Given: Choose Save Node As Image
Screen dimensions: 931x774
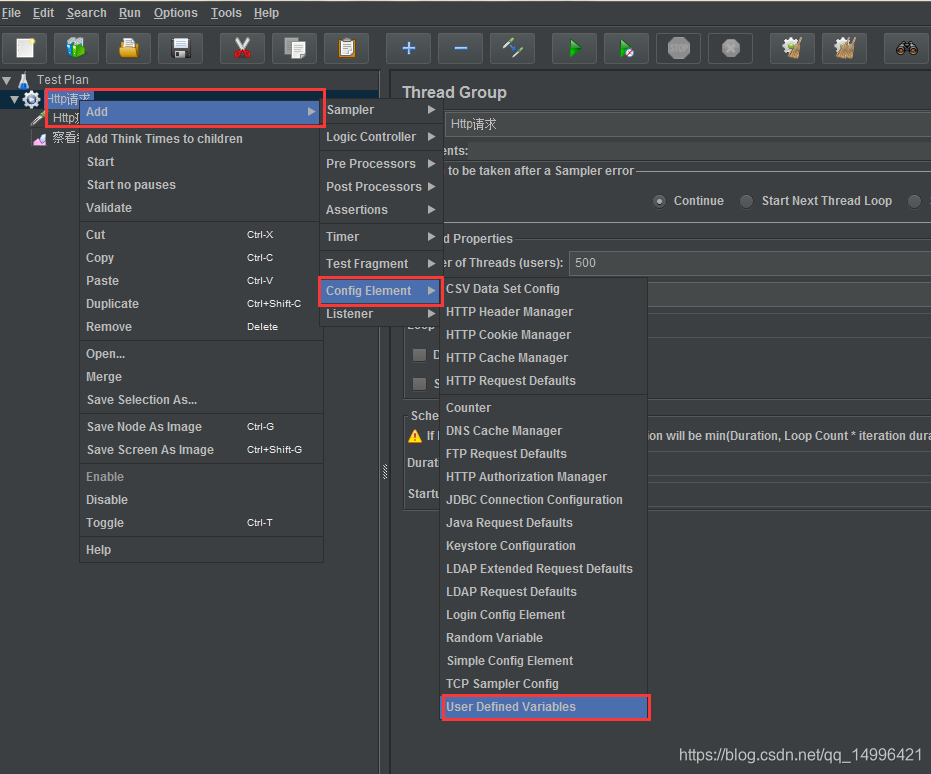Looking at the screenshot, I should 201,427.
